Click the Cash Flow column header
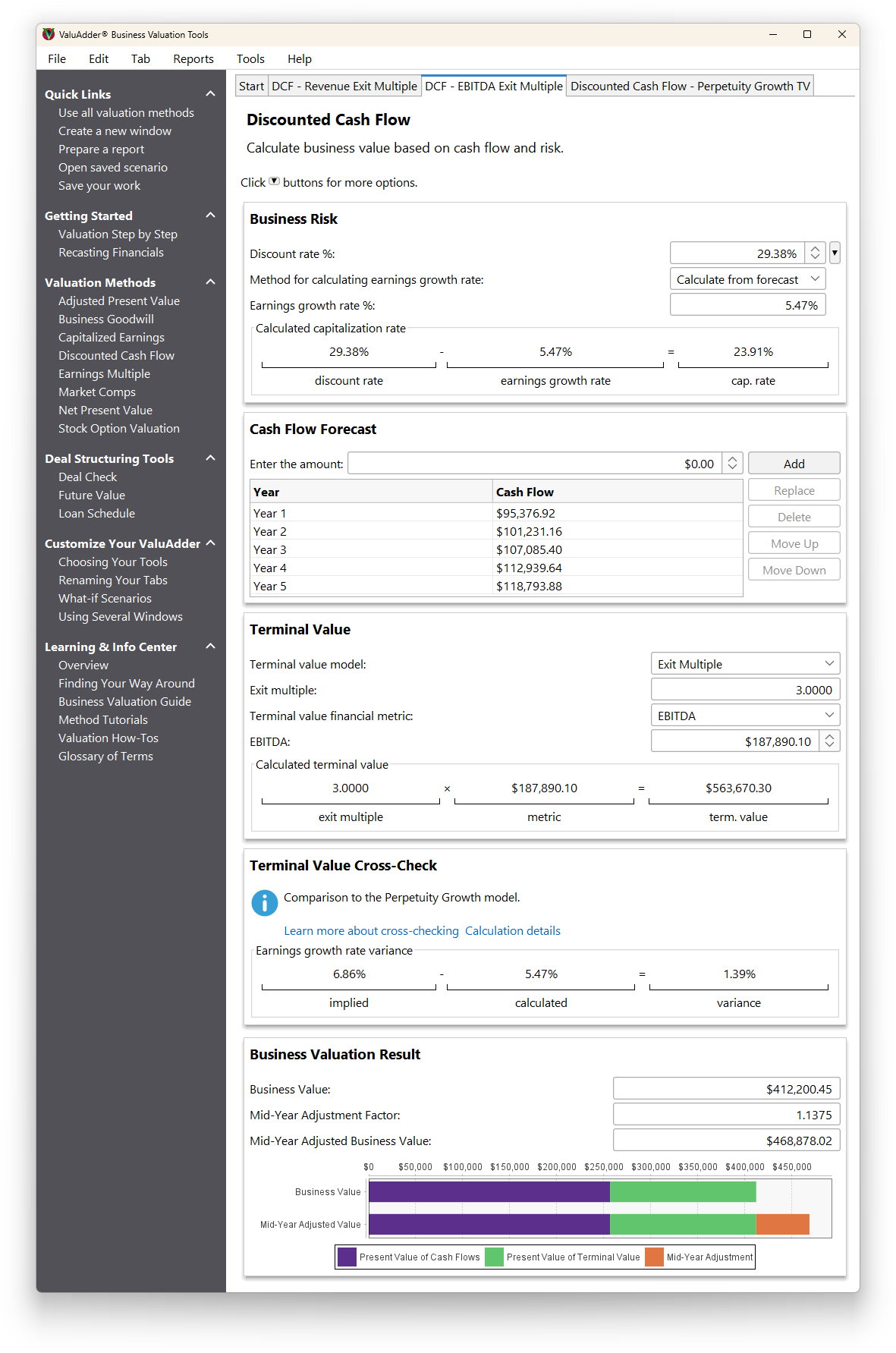Viewport: 896px width, 1353px height. coord(618,492)
